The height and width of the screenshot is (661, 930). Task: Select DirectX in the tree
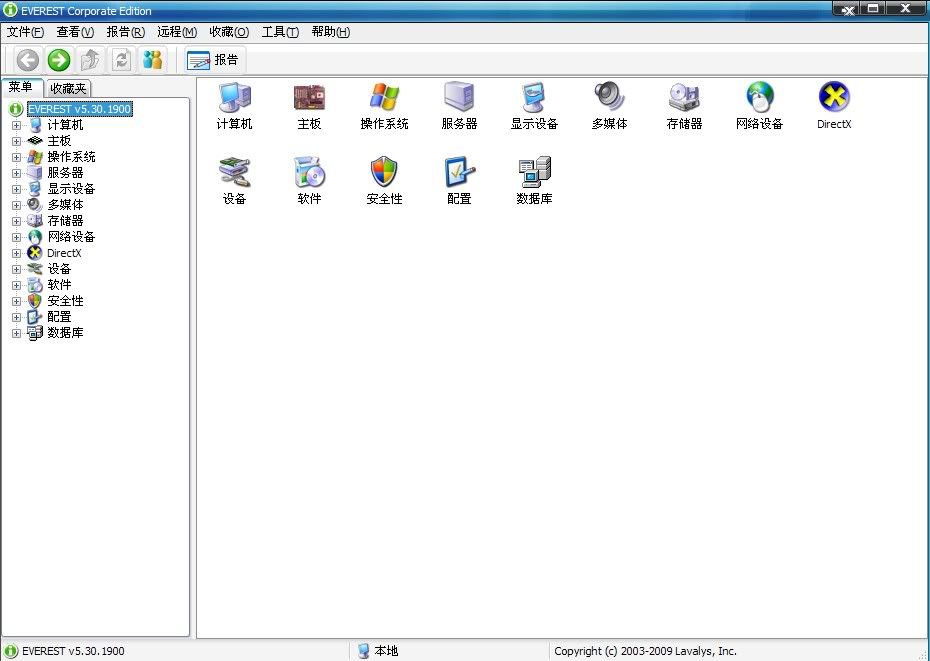point(64,253)
